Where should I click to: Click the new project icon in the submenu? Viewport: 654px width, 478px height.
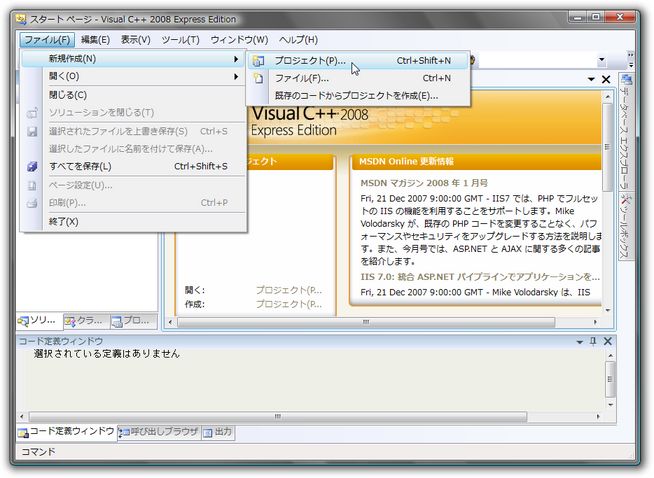point(259,61)
